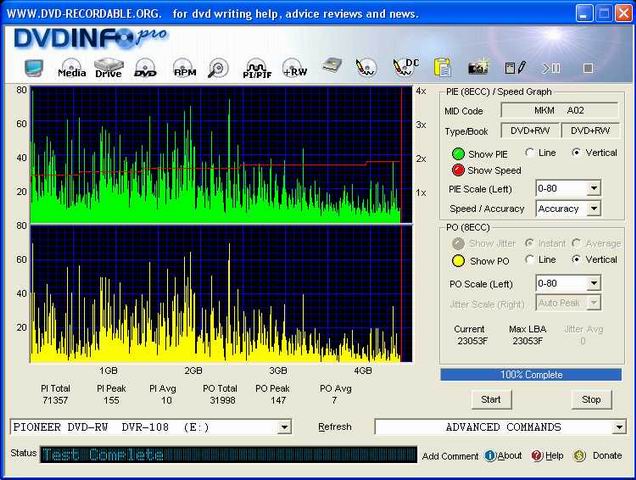The width and height of the screenshot is (636, 480).
Task: Click the Start button
Action: pyautogui.click(x=491, y=400)
